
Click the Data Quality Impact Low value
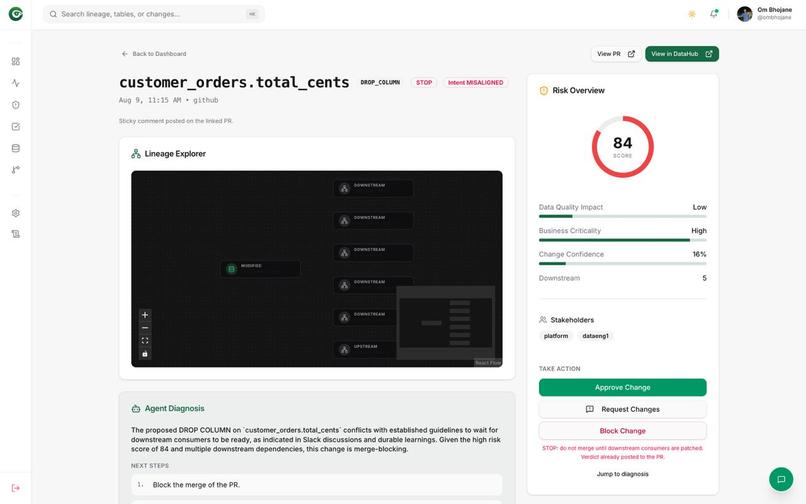(700, 207)
